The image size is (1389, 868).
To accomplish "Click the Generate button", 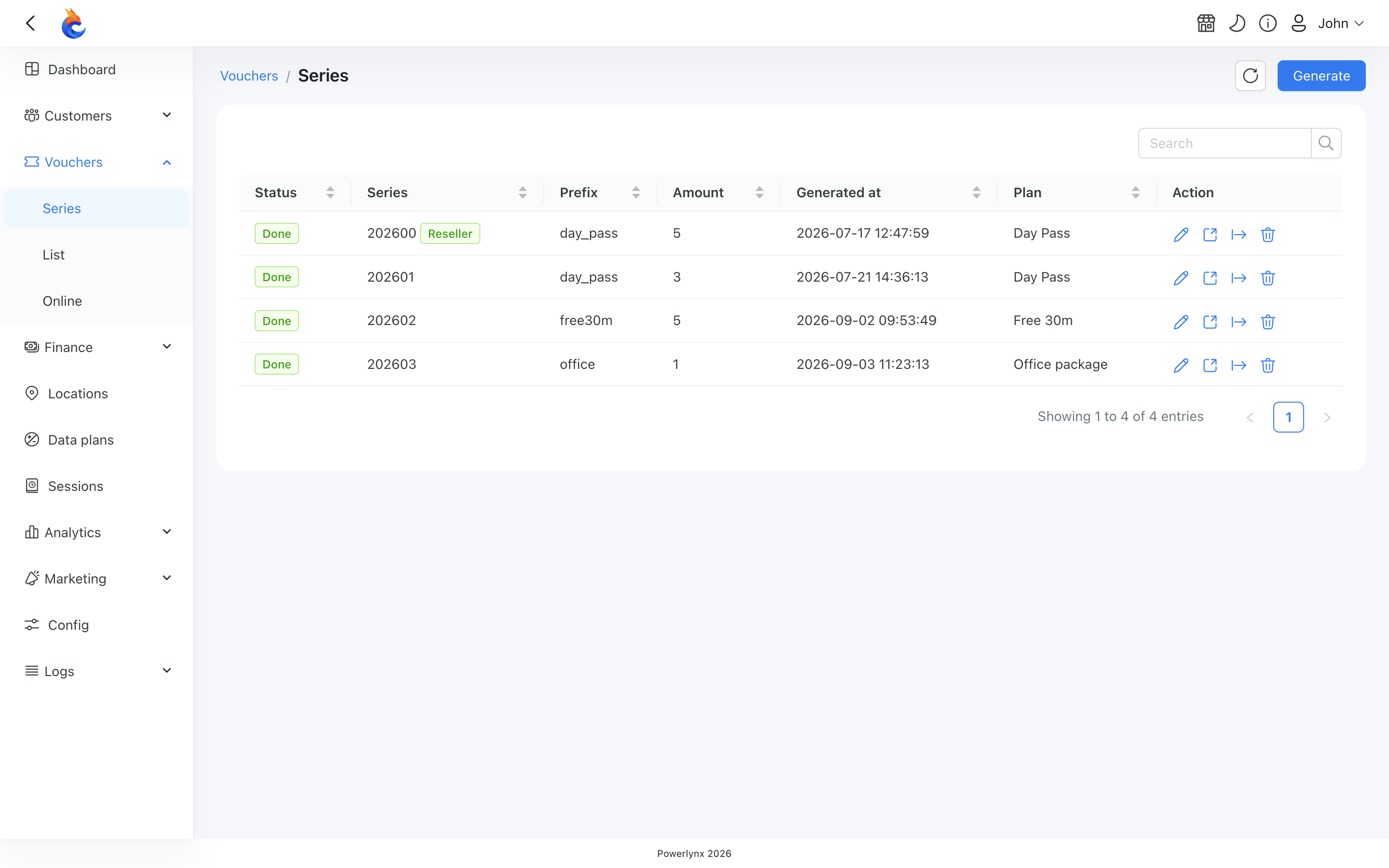I will (1321, 76).
